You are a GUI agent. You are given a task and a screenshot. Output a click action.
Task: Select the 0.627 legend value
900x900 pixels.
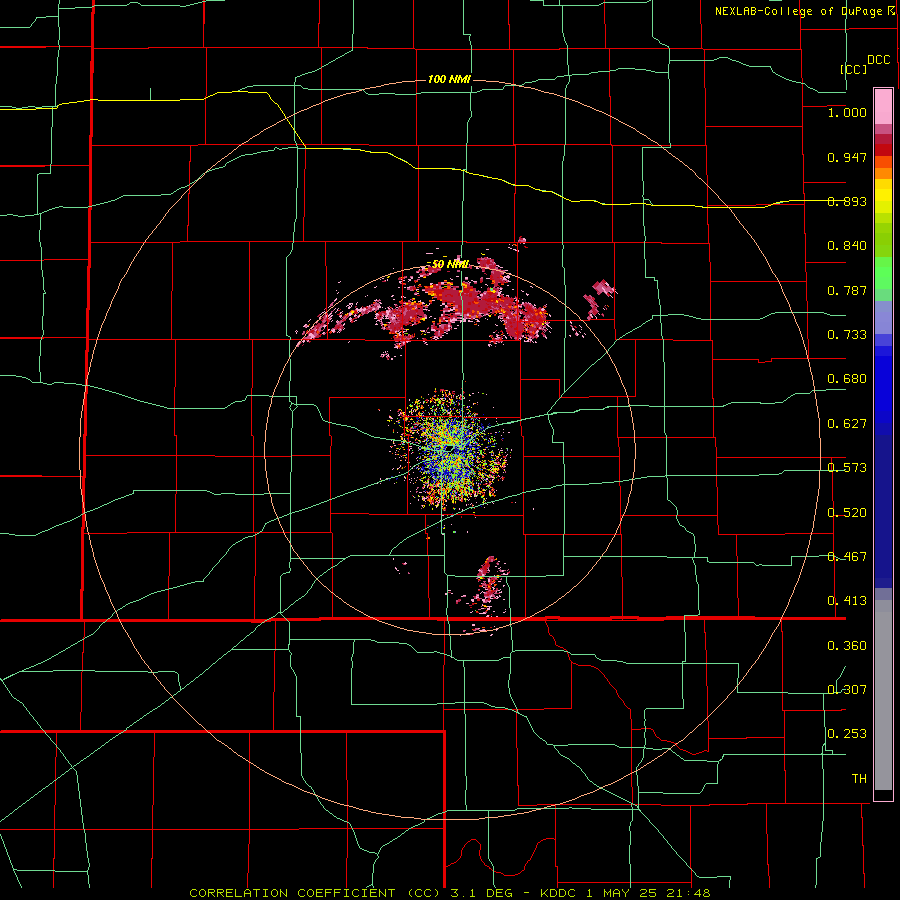847,424
